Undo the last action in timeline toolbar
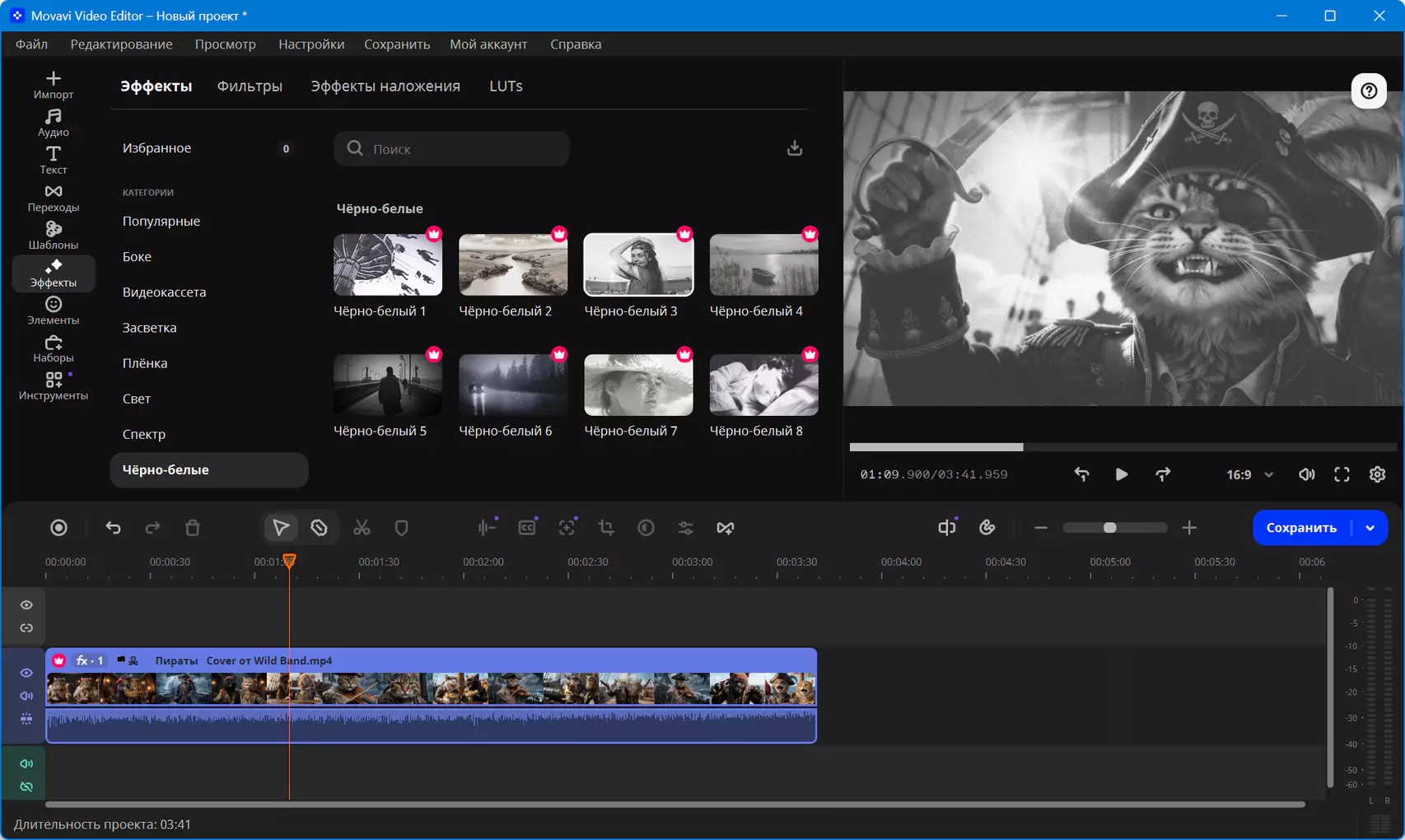 [114, 528]
